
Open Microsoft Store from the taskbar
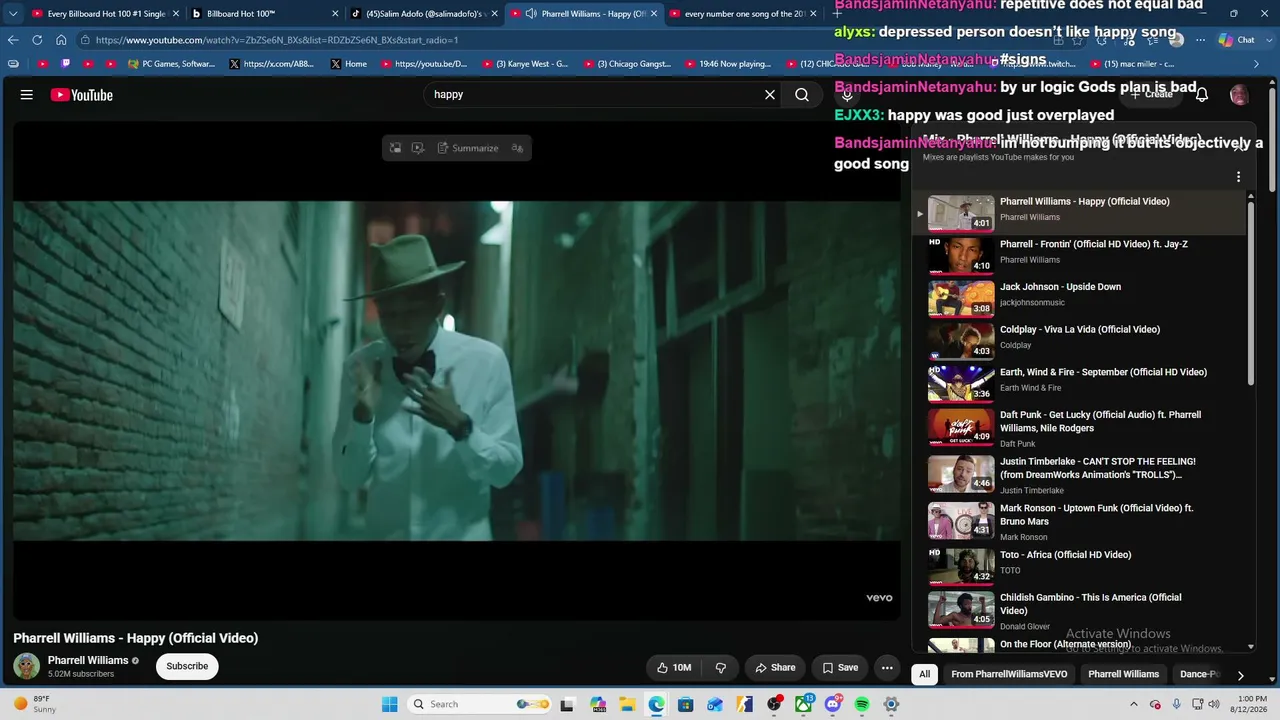685,704
